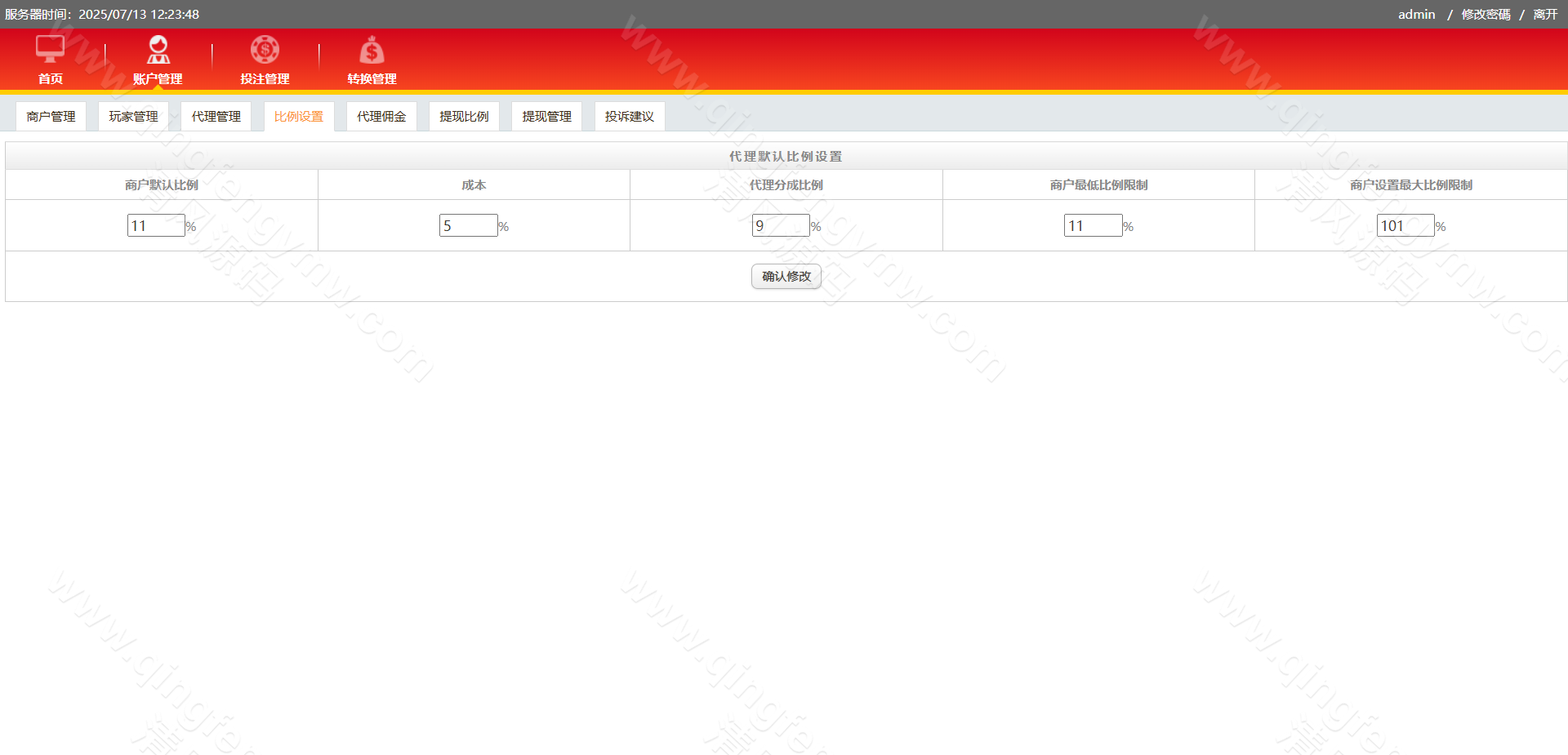Image resolution: width=1568 pixels, height=755 pixels.
Task: Focus the 商户设置最大比例限制 input
Action: coord(1405,225)
